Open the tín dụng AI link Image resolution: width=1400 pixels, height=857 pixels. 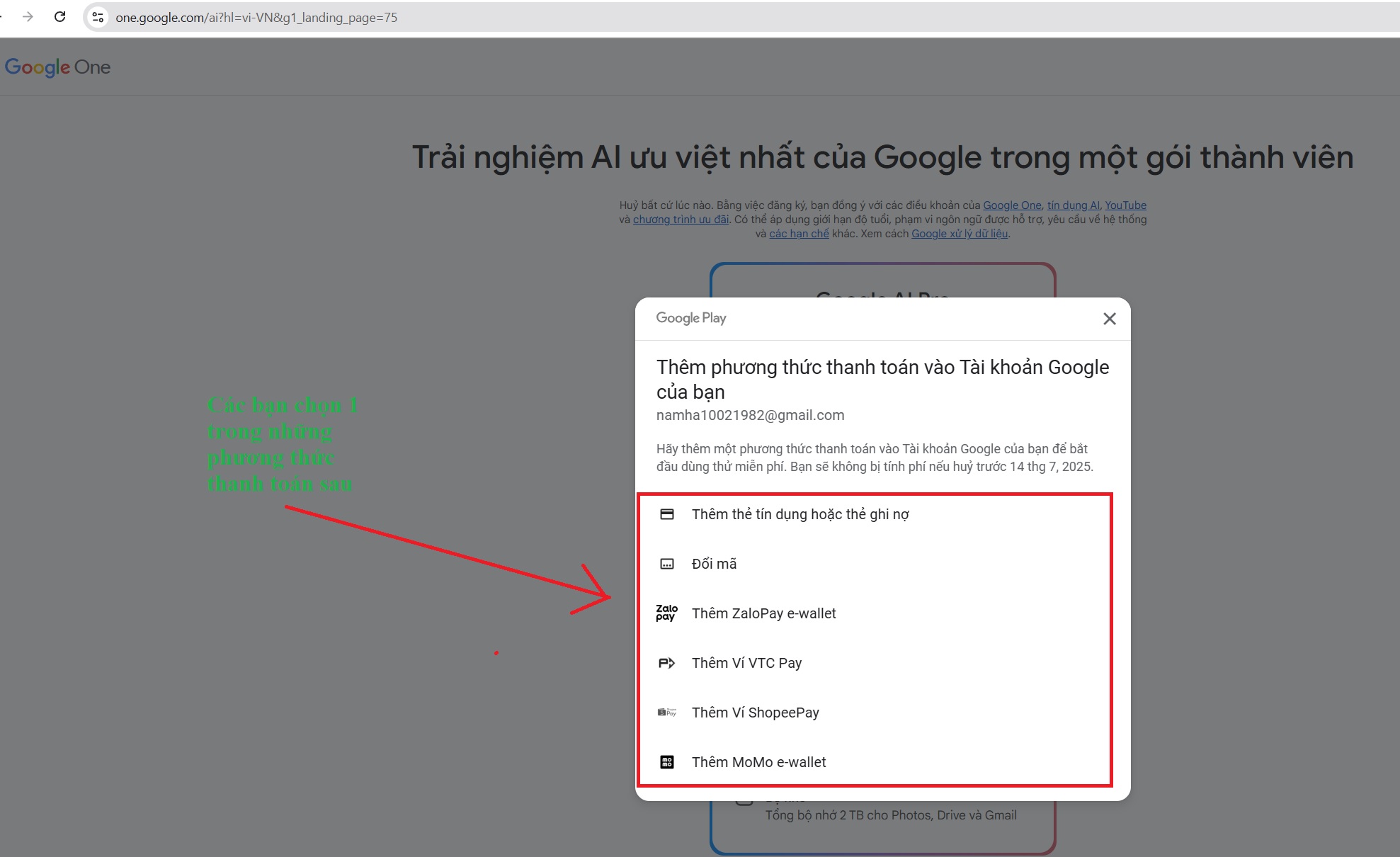[1073, 205]
